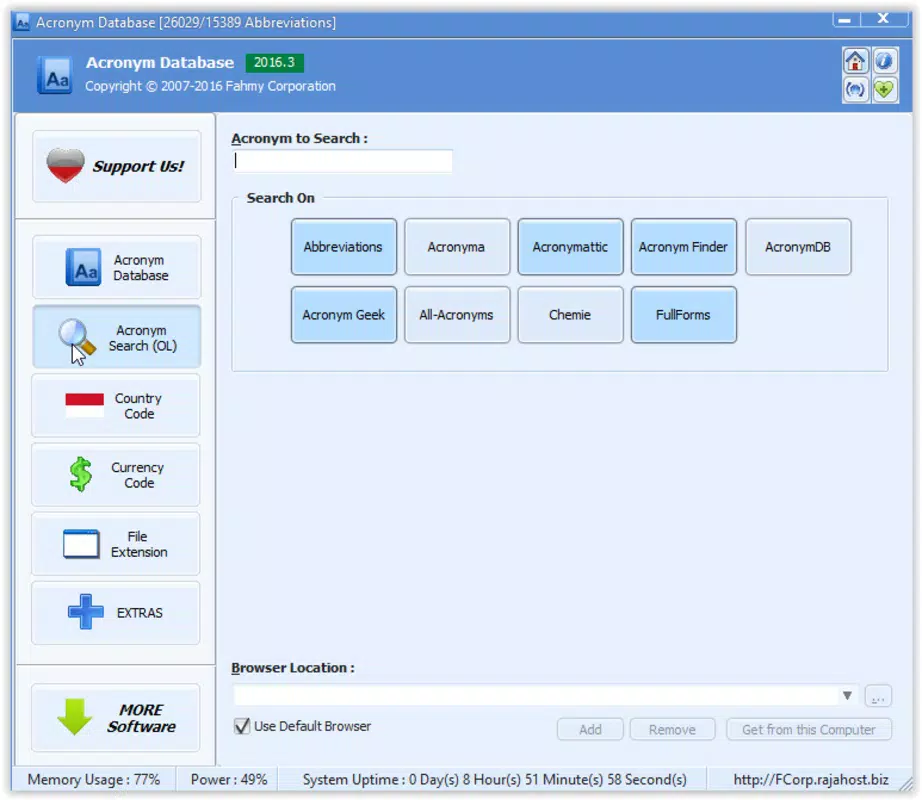Open Support Us! heart button
The image size is (922, 800).
pyautogui.click(x=116, y=166)
